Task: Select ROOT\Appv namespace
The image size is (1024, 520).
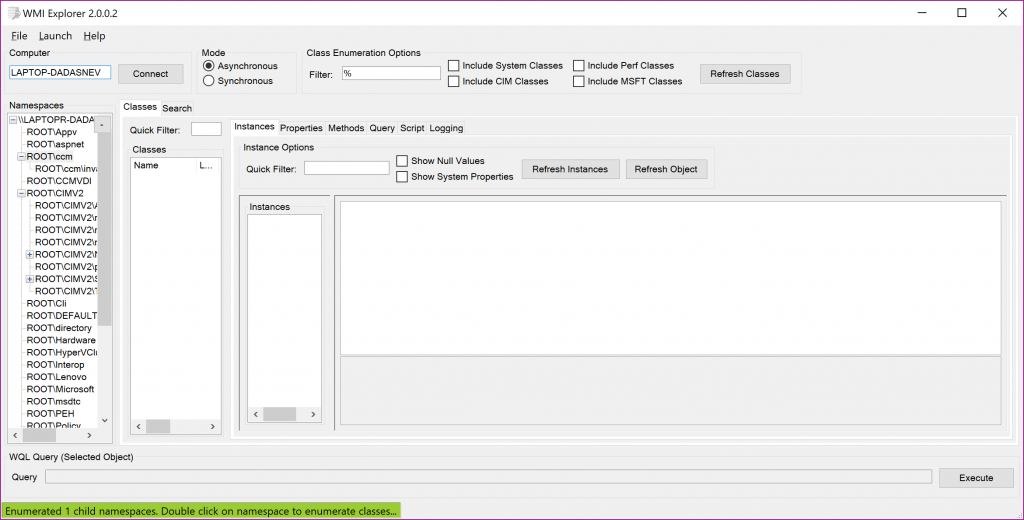Action: point(52,132)
